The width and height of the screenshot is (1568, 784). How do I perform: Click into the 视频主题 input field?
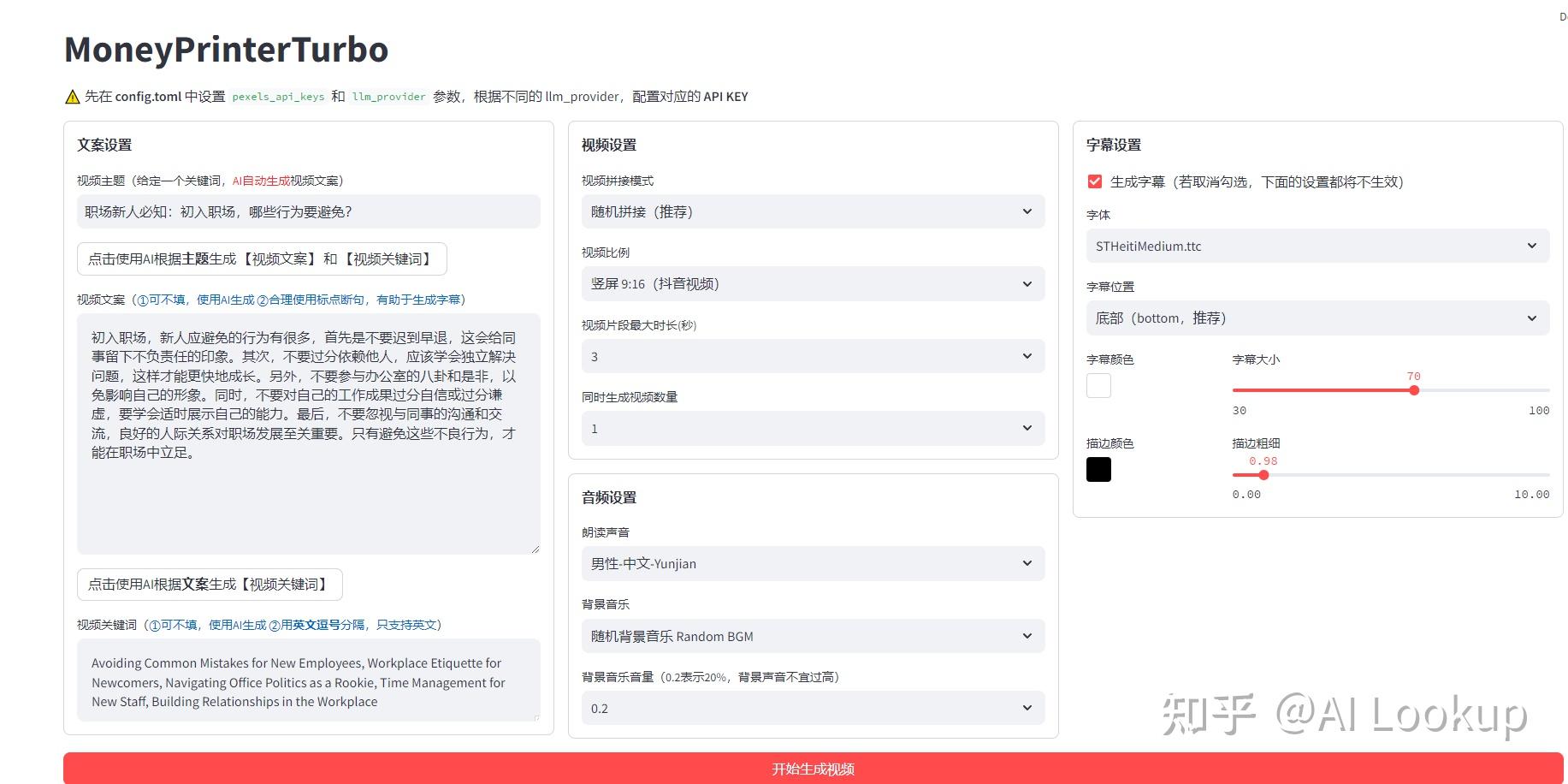308,211
